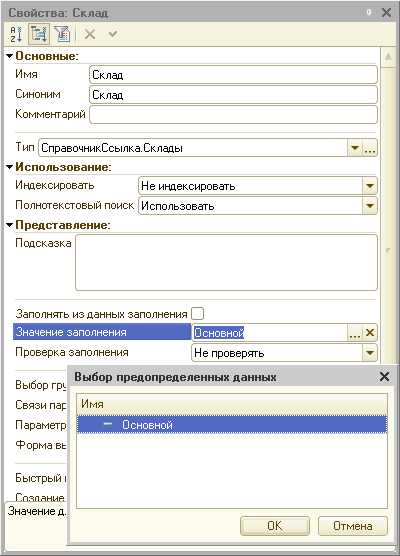Viewport: 400px width, 556px height.
Task: Open the Полнотекстовый поиск dropdown
Action: pyautogui.click(x=370, y=206)
